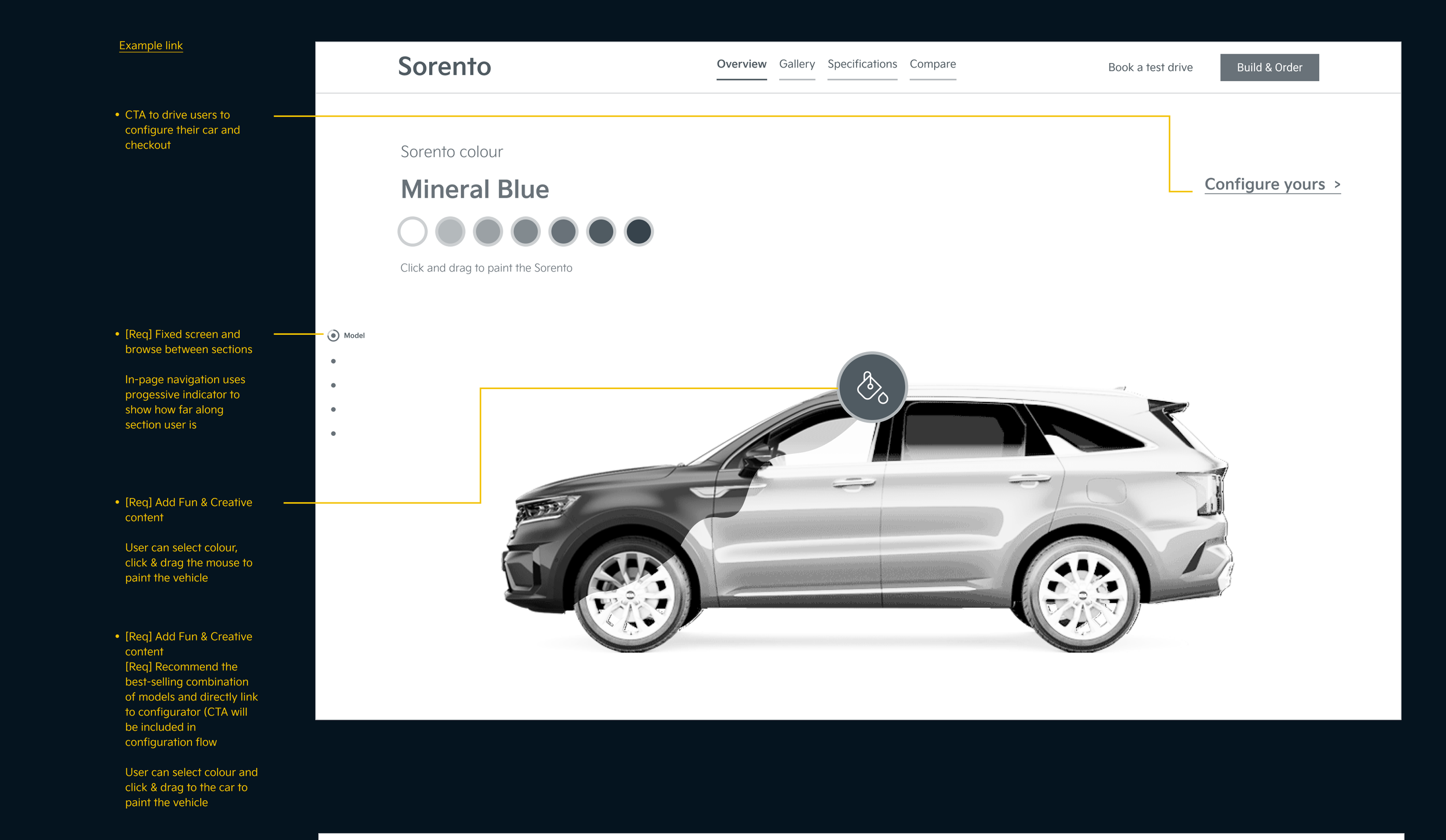Open the Configure yours link arrow

pos(1337,184)
